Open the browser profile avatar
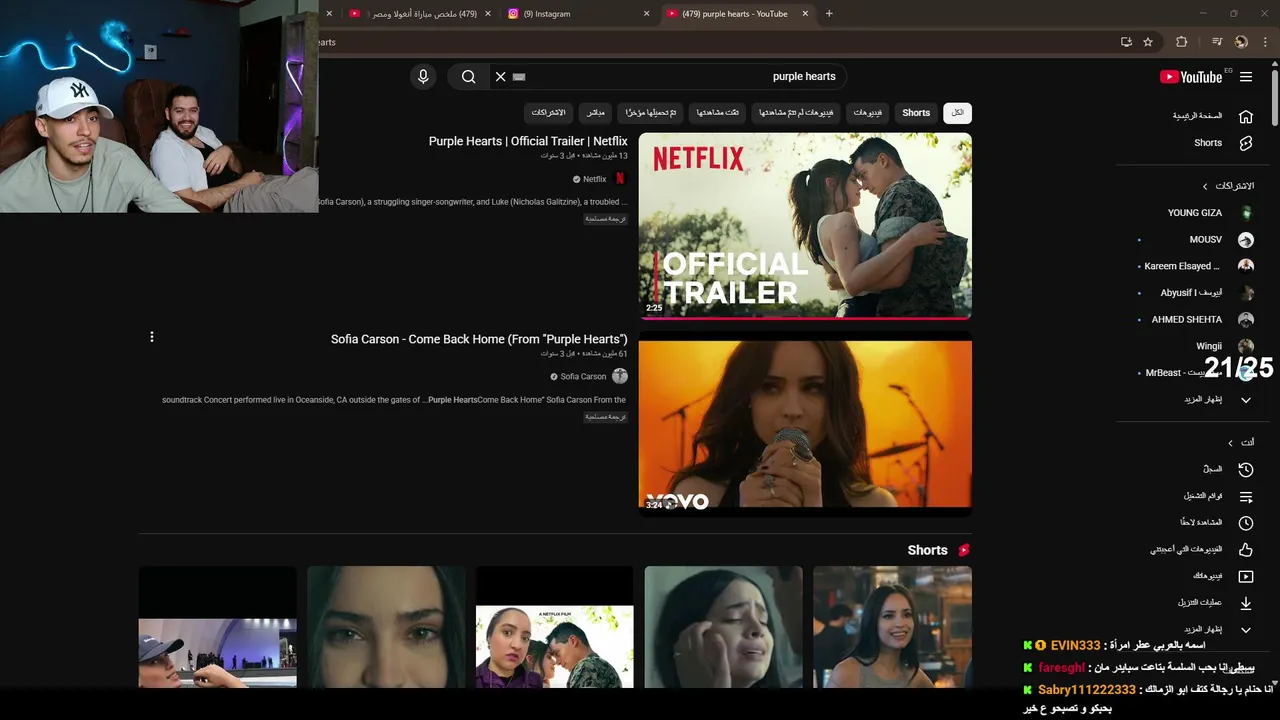Viewport: 1280px width, 720px height. pos(1241,42)
